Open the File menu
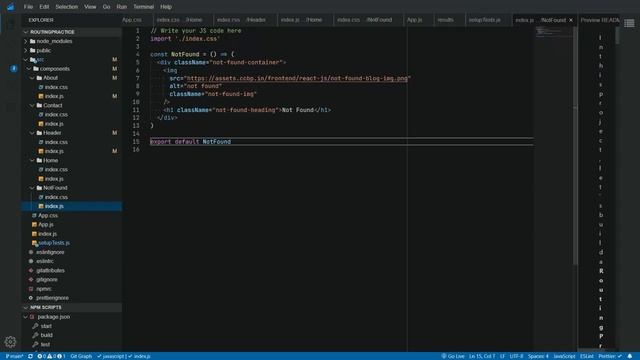 click(28, 7)
